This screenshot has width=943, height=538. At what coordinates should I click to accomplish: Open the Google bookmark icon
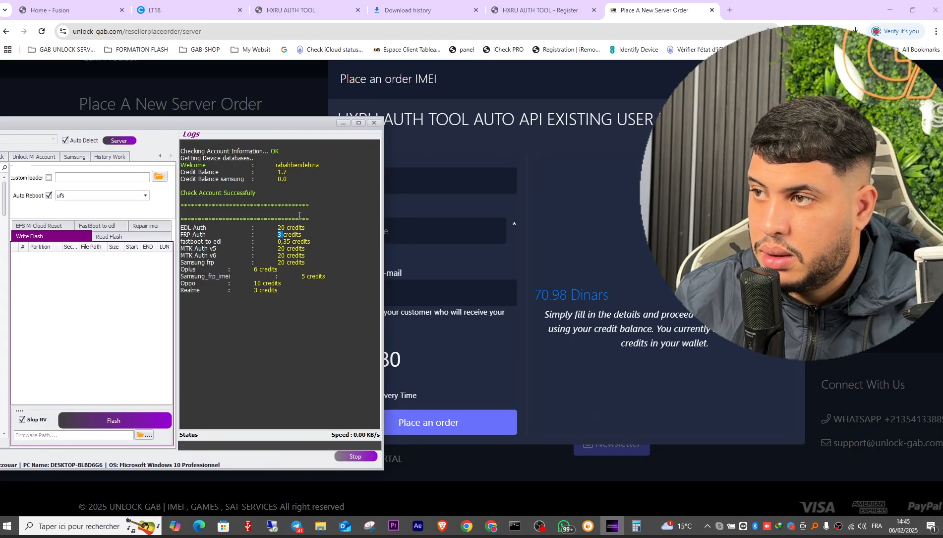point(284,50)
